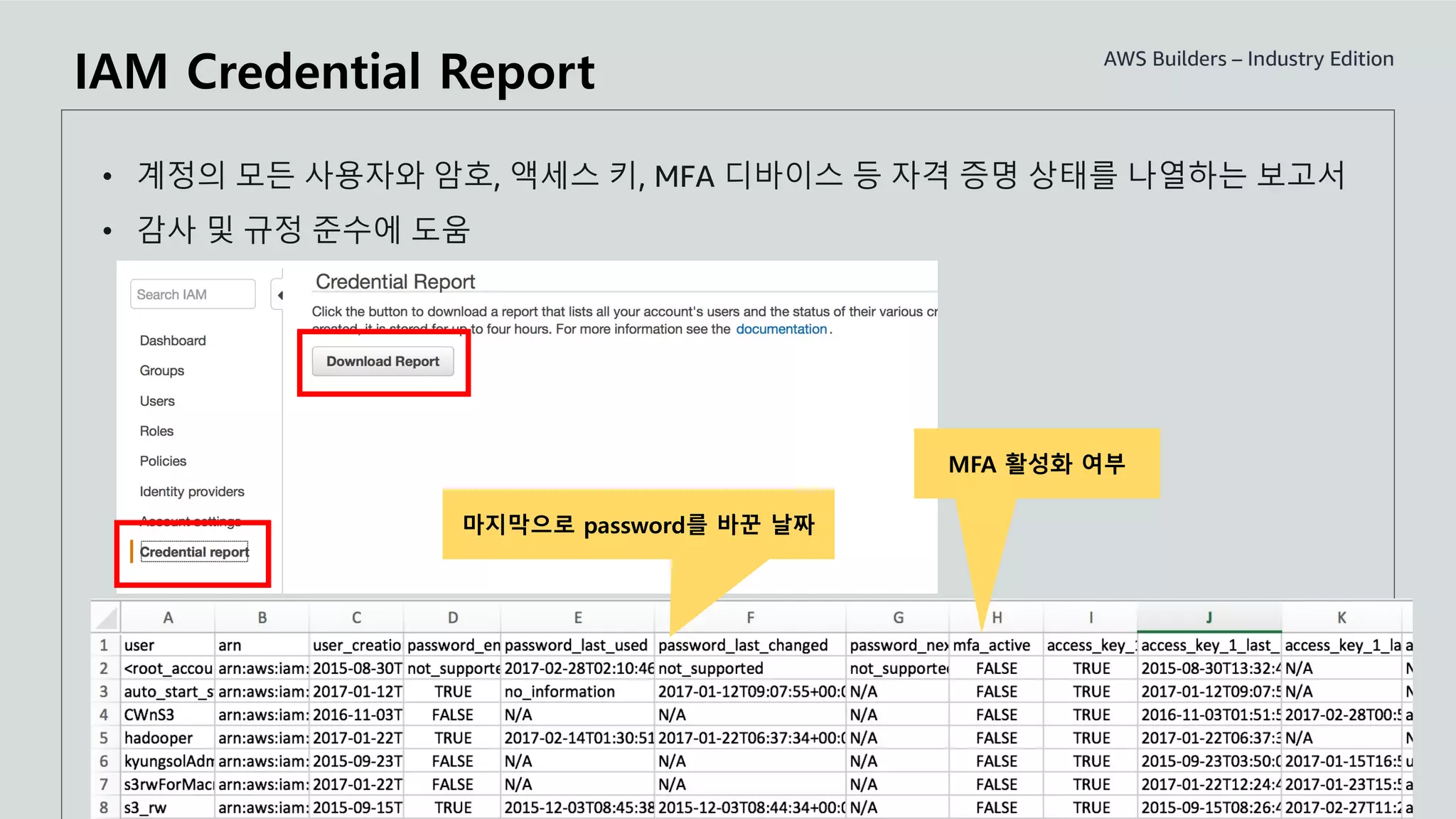Open Users in the IAM sidebar
Viewport: 1456px width, 819px height.
157,401
